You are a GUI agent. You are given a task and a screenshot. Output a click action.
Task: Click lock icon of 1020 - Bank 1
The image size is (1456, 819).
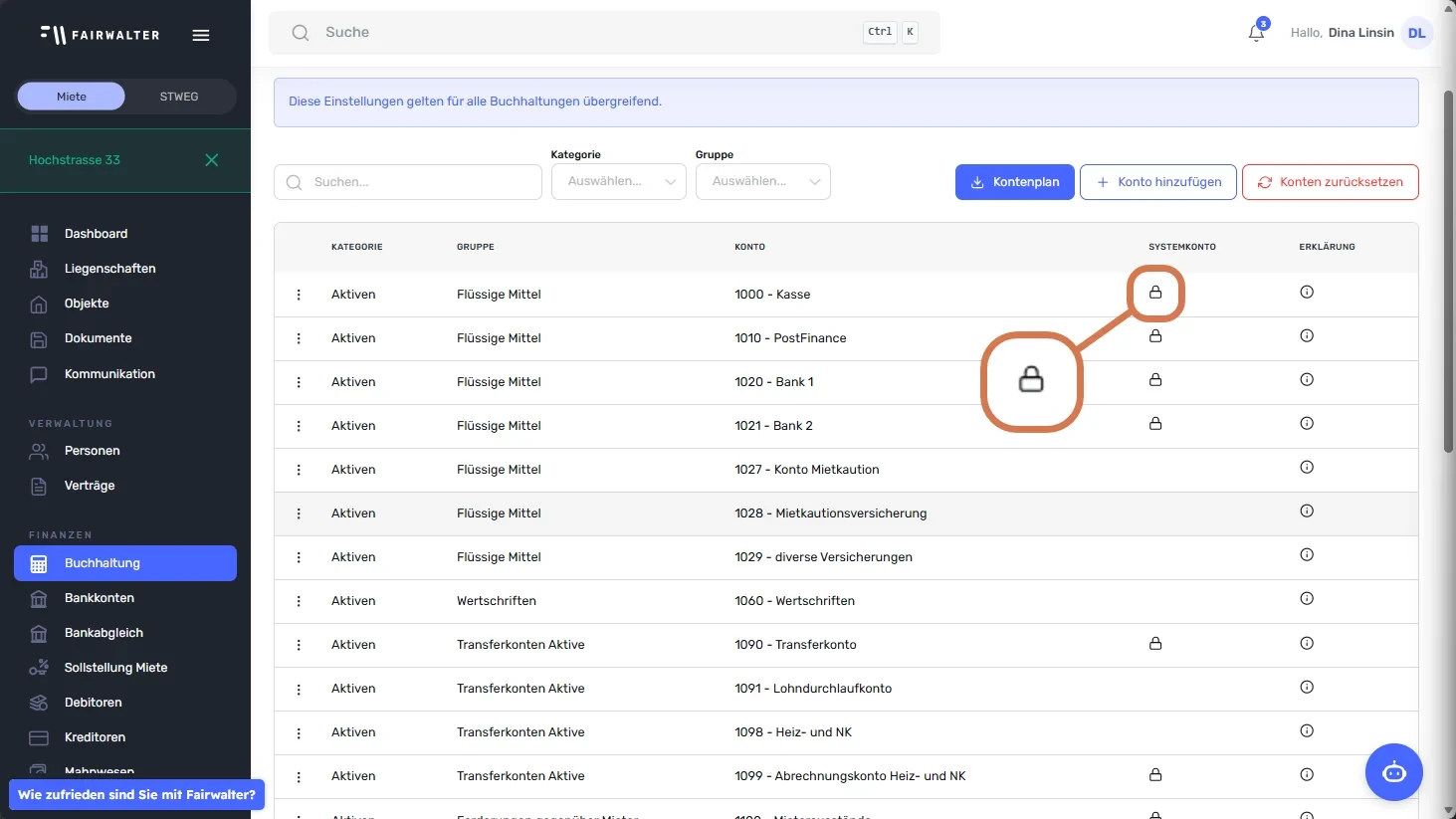[1155, 380]
